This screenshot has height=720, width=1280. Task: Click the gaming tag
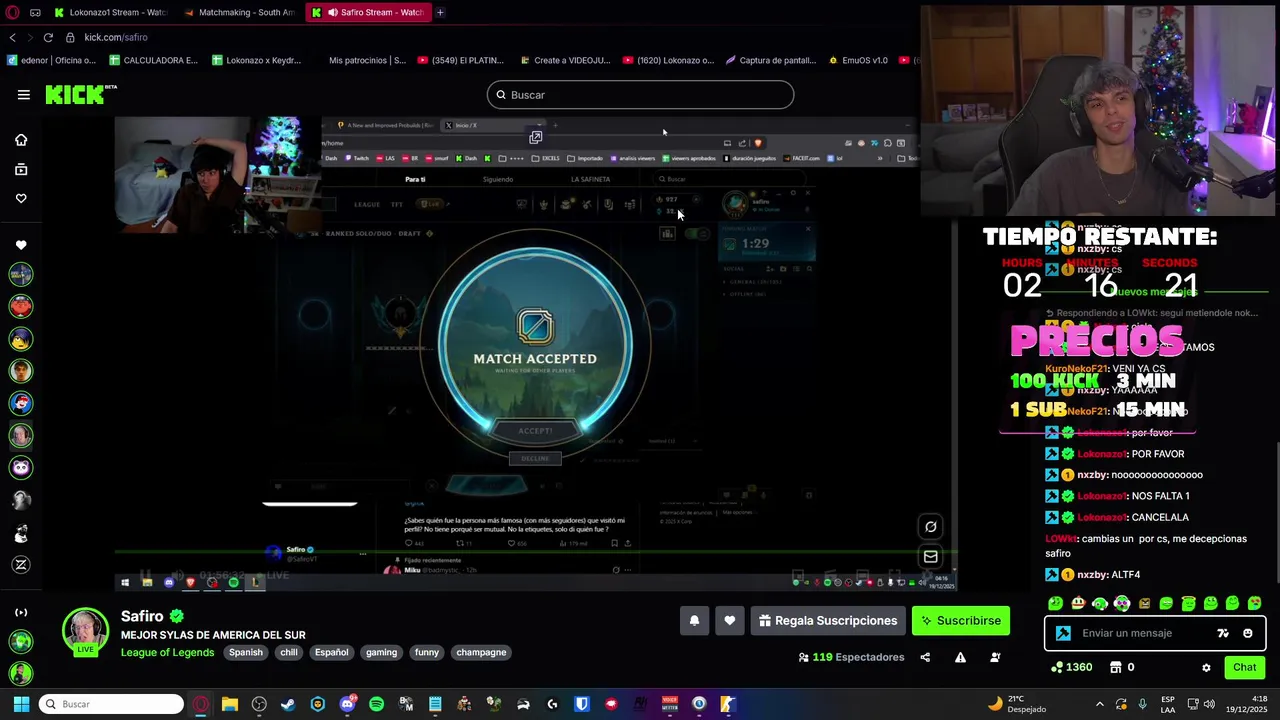pyautogui.click(x=381, y=652)
